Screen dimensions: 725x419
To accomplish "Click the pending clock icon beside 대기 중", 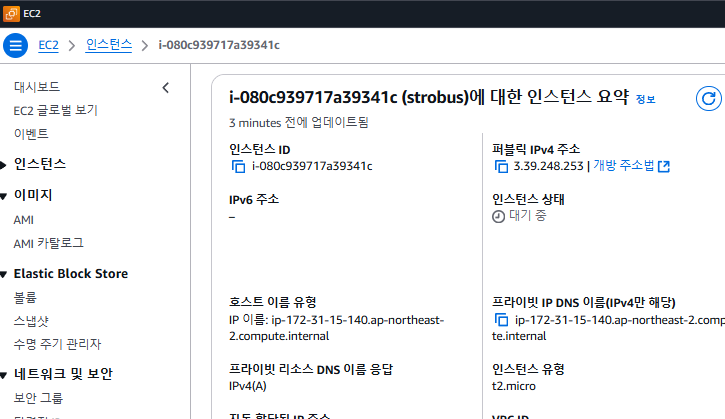I will pyautogui.click(x=498, y=216).
